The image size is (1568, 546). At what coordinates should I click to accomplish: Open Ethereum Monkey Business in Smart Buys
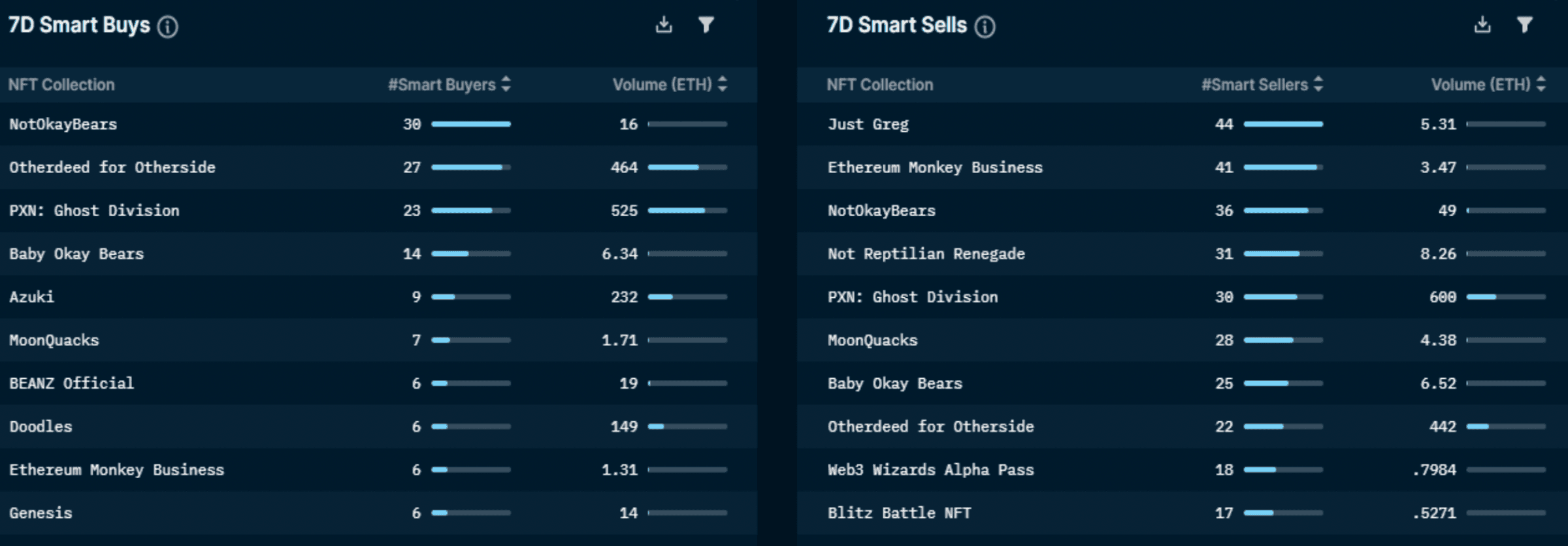coord(116,470)
